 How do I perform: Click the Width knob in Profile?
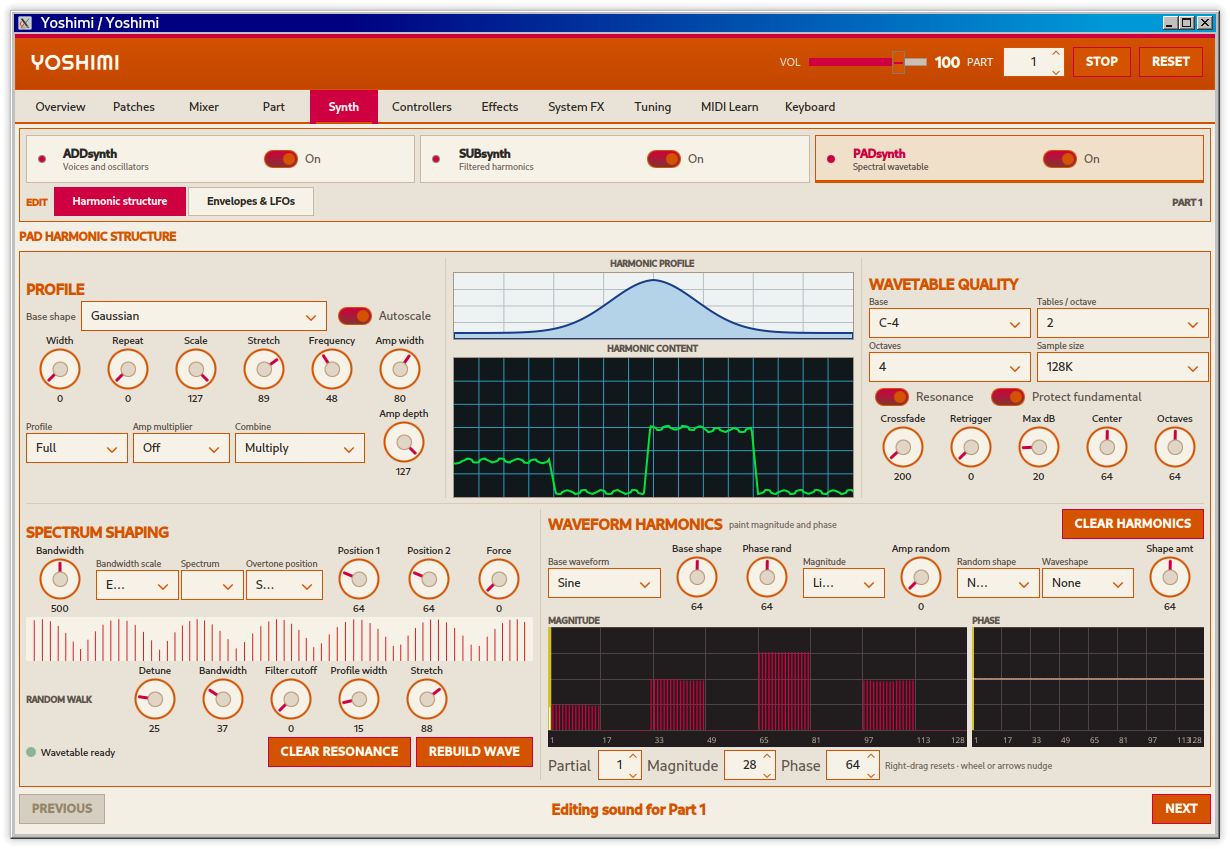pos(60,370)
